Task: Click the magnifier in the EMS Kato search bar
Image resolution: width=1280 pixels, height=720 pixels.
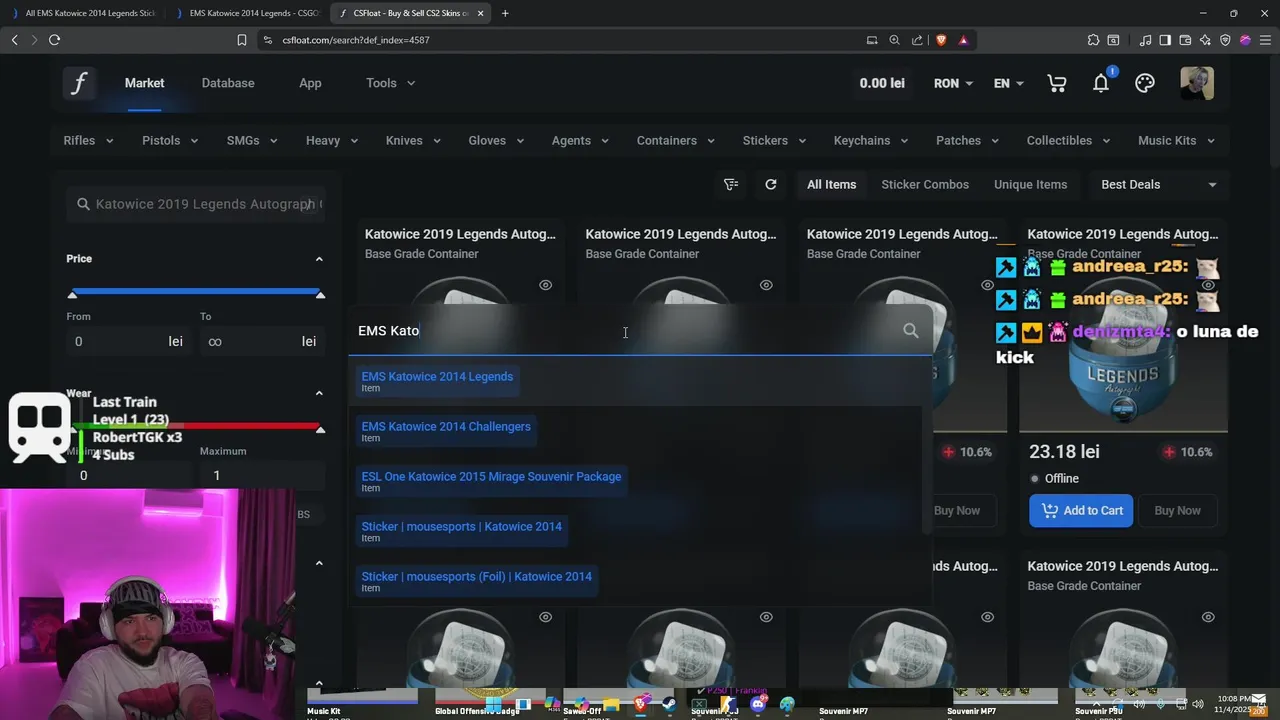Action: (x=910, y=331)
